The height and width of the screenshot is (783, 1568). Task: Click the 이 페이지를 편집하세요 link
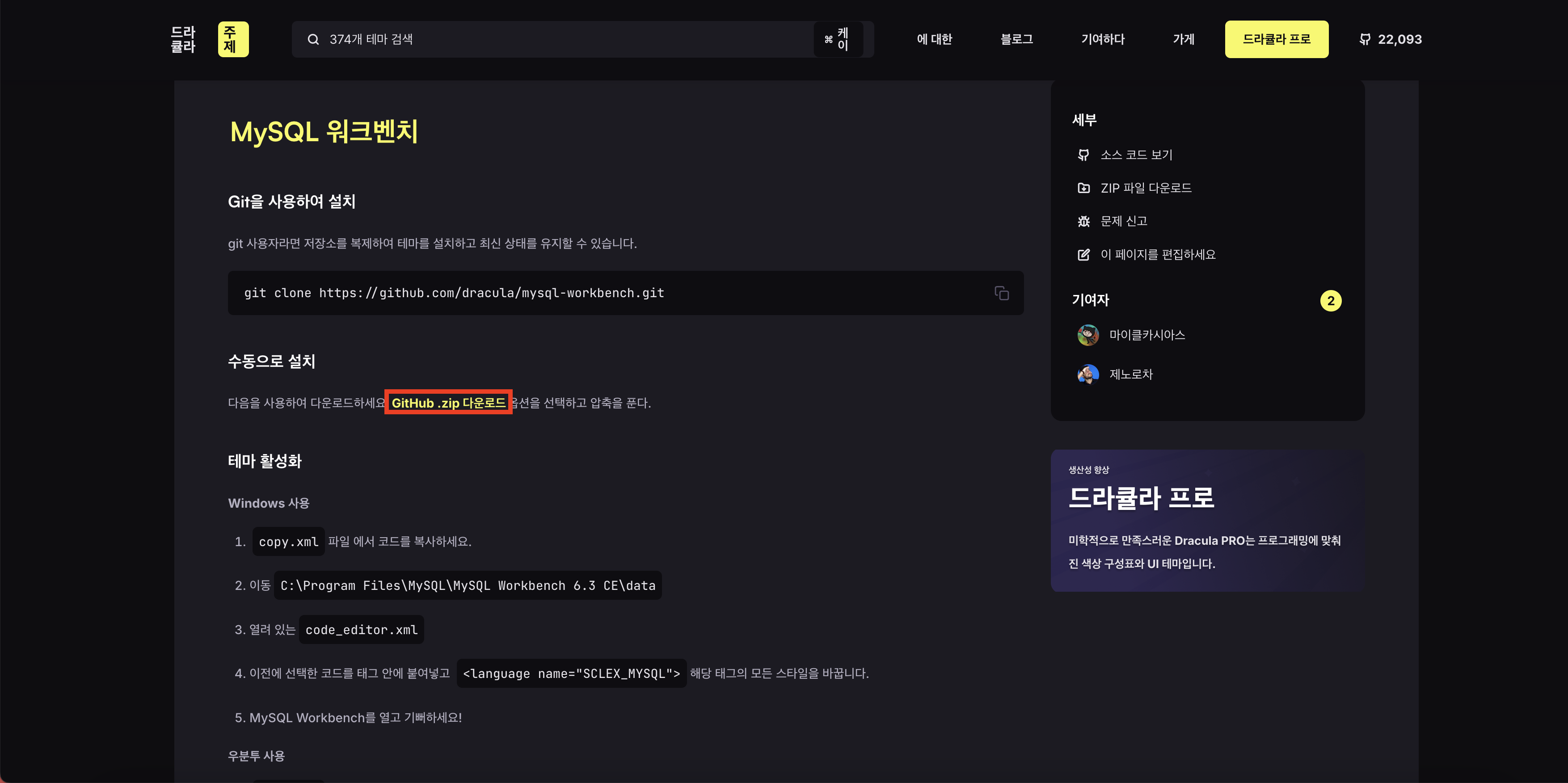[1157, 255]
